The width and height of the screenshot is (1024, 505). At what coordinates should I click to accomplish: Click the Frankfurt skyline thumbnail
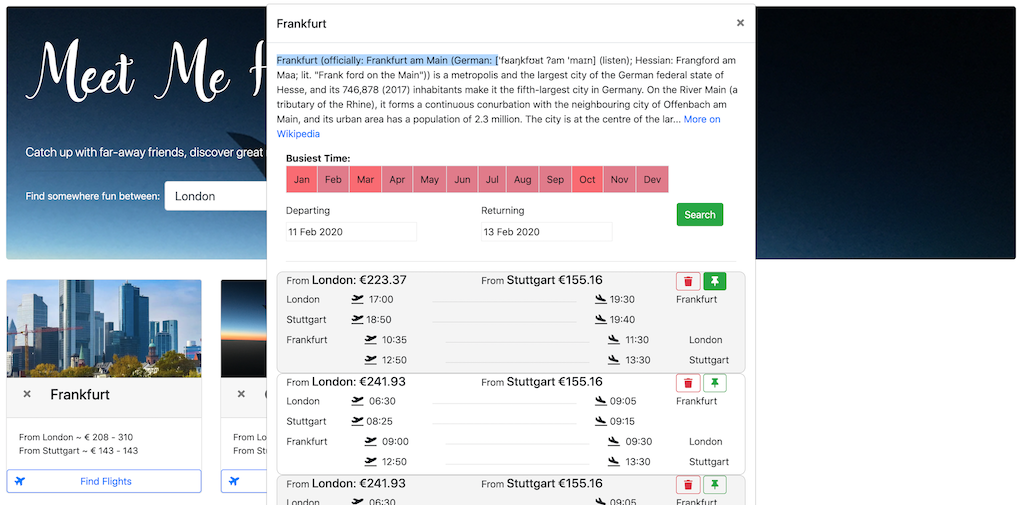(104, 329)
